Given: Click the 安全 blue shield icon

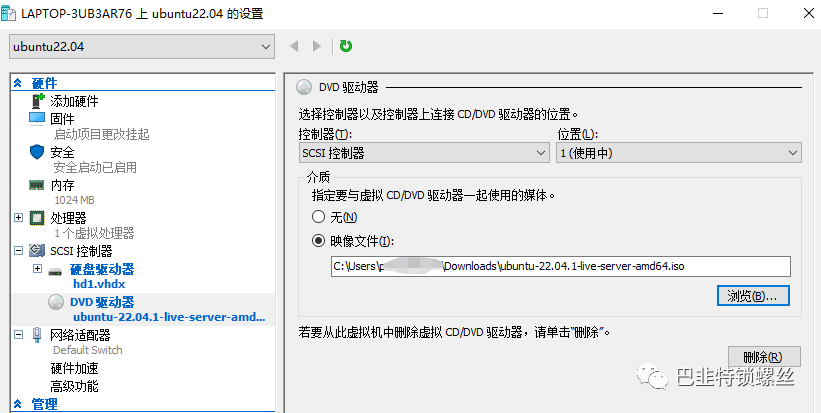Looking at the screenshot, I should point(37,152).
